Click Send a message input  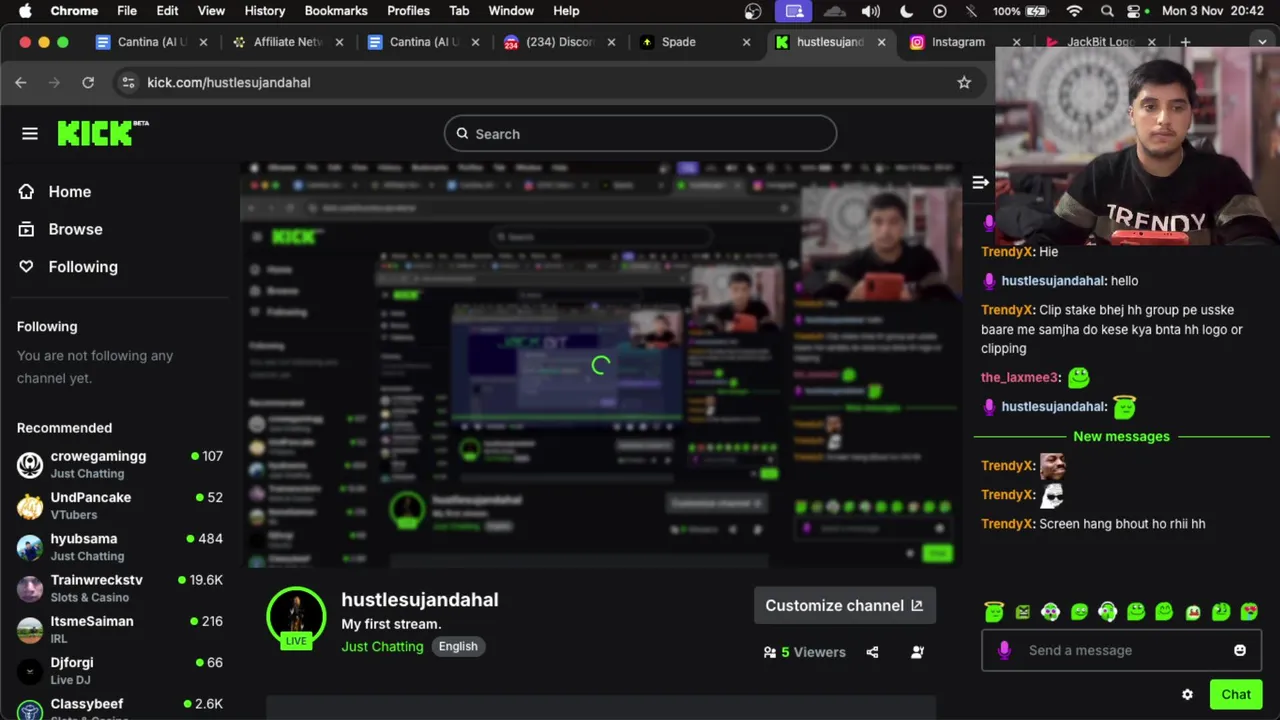(x=1121, y=650)
